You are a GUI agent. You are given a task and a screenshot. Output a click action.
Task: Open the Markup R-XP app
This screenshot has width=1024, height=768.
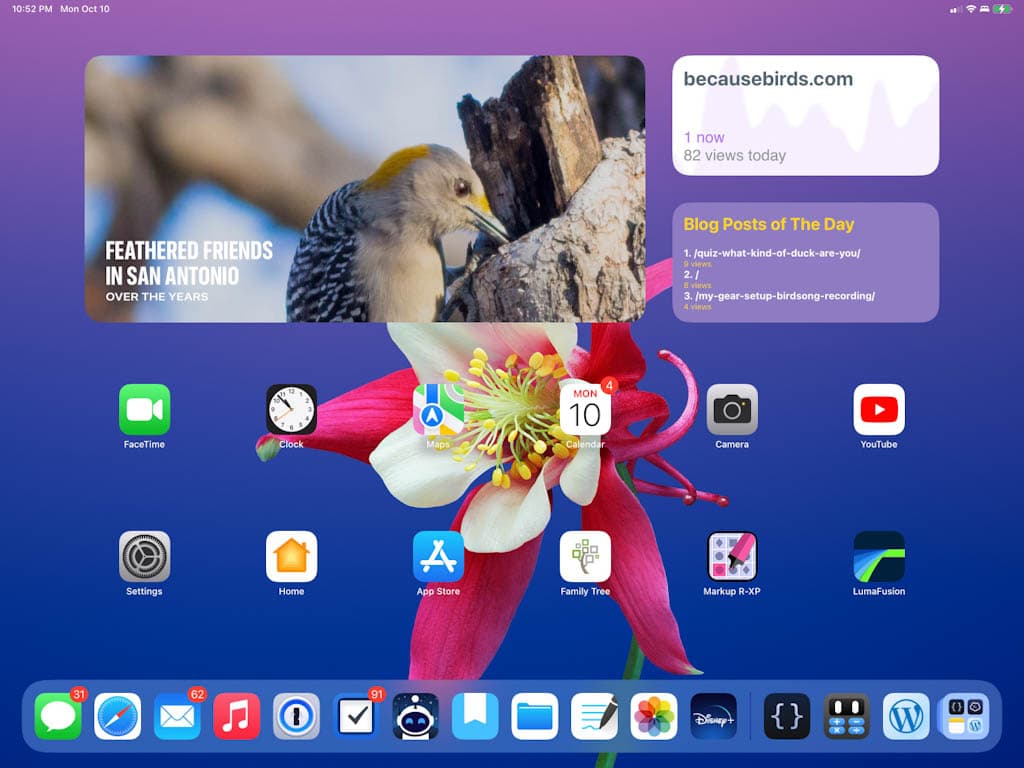[732, 556]
